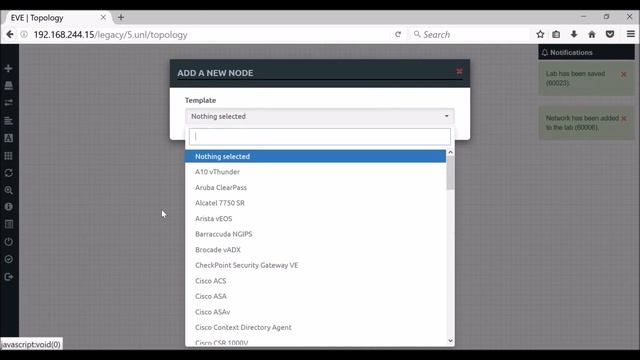The width and height of the screenshot is (640, 360).
Task: Click the site information icon in address bar
Action: click(24, 35)
